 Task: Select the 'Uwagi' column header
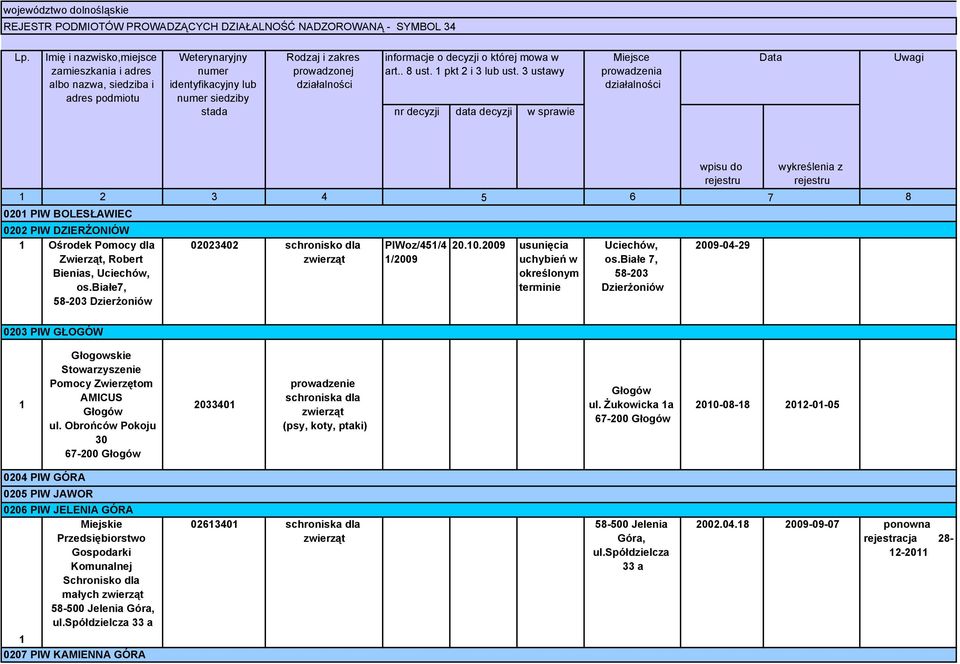tap(908, 119)
